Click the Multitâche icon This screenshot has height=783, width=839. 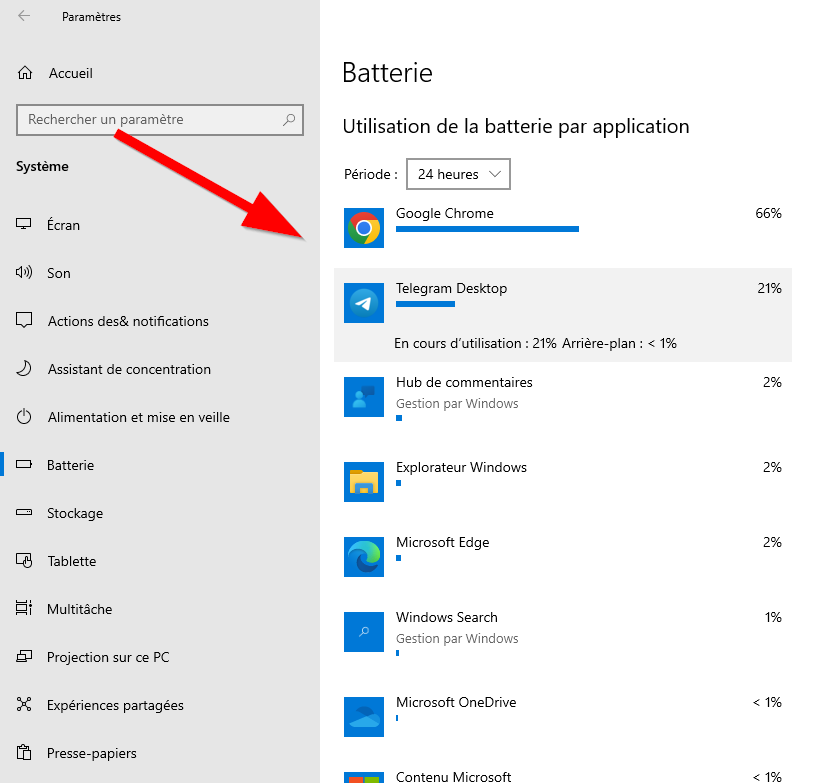coord(24,608)
